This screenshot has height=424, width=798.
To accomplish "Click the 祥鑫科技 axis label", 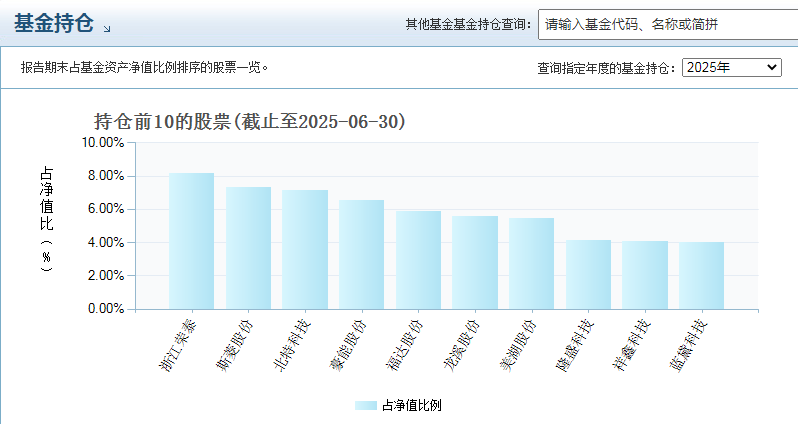I will (632, 346).
